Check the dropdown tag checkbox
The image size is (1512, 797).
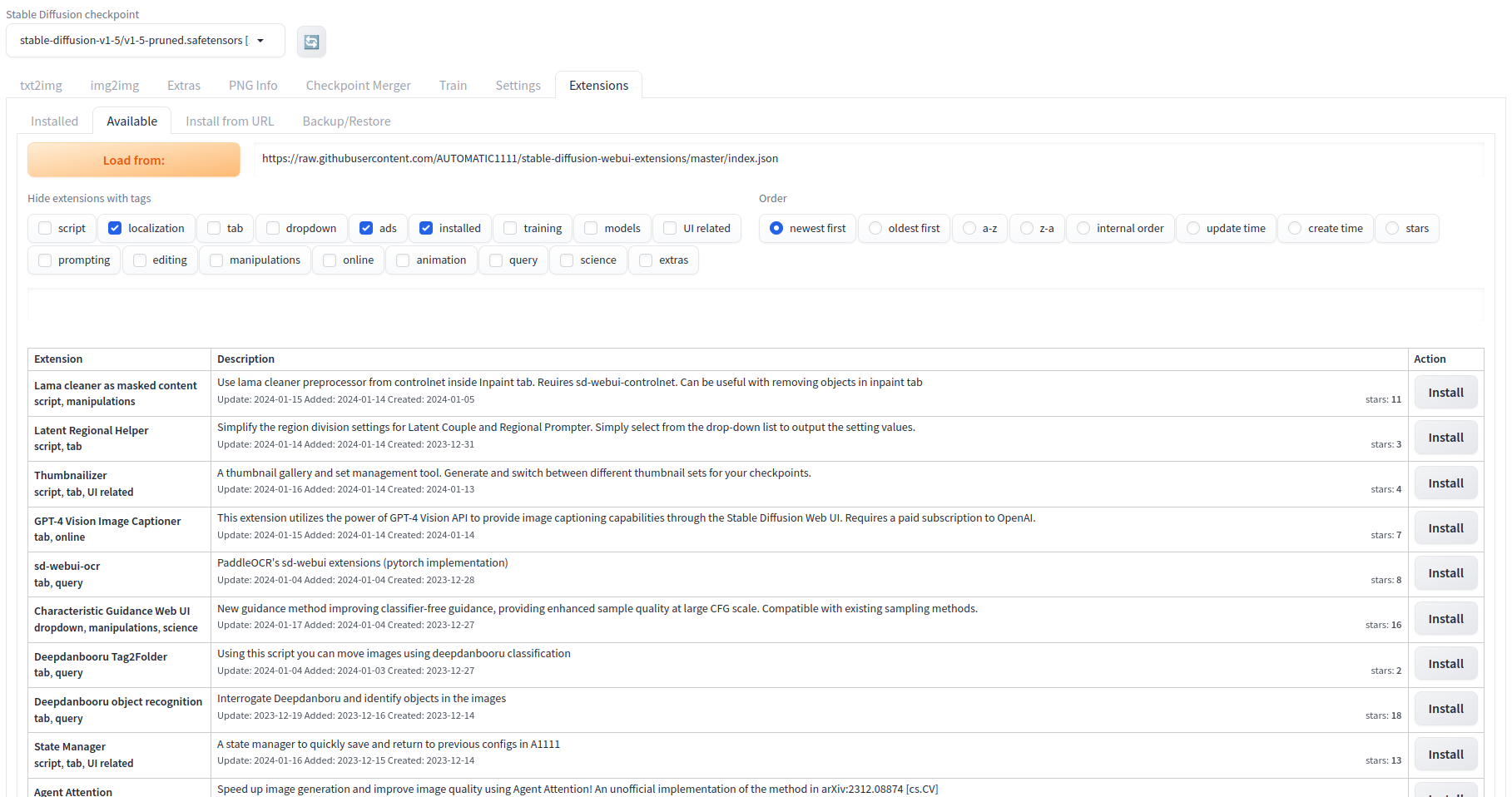coord(273,229)
